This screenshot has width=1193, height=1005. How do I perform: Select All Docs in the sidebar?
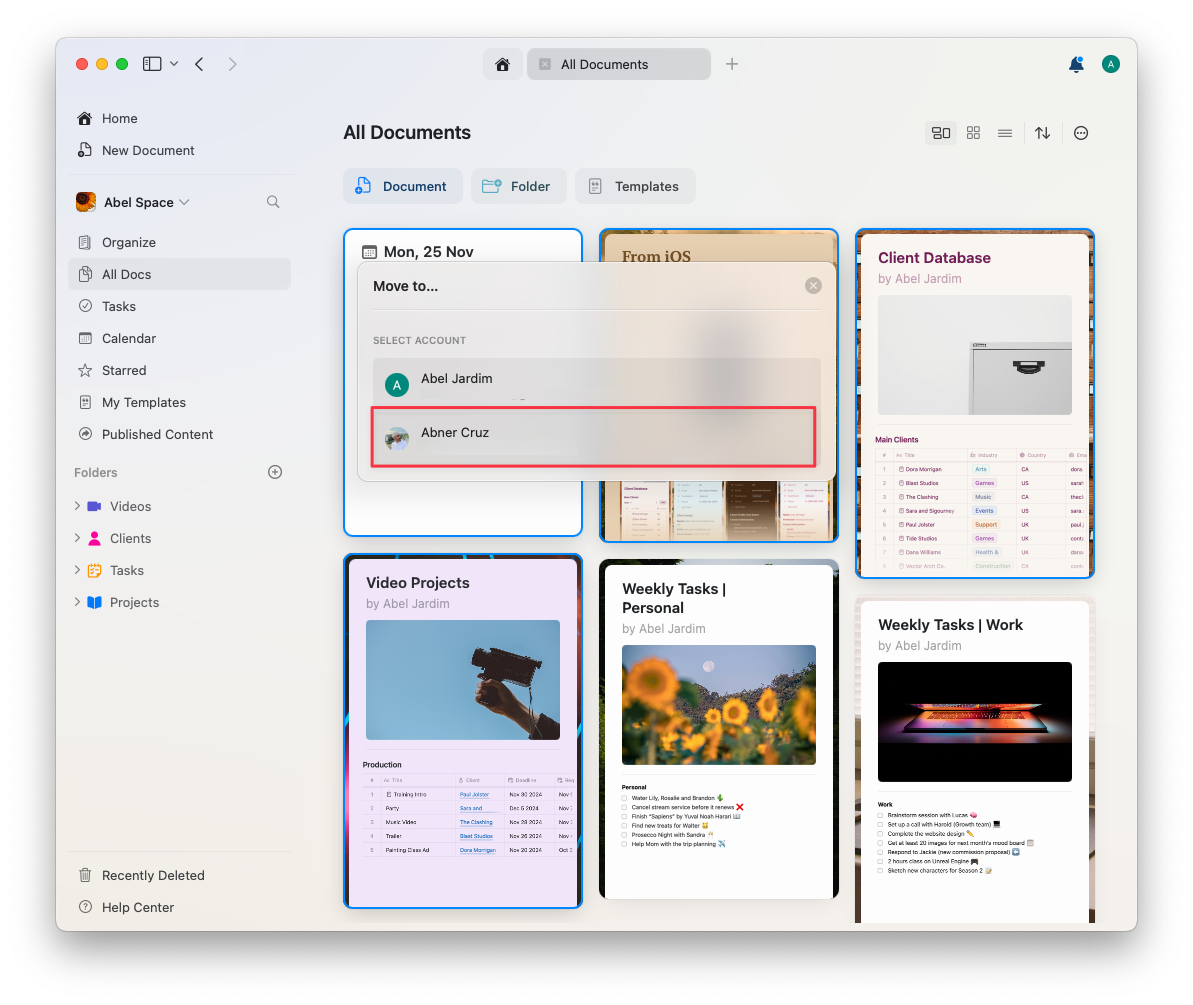pos(180,274)
